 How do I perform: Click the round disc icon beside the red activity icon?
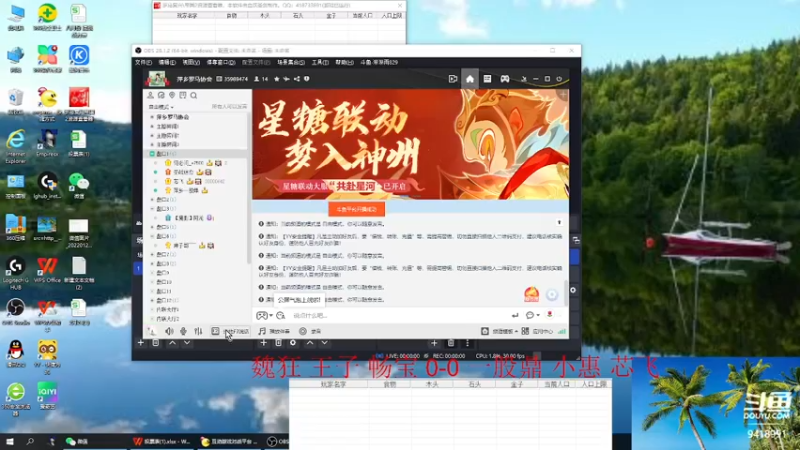click(x=552, y=294)
